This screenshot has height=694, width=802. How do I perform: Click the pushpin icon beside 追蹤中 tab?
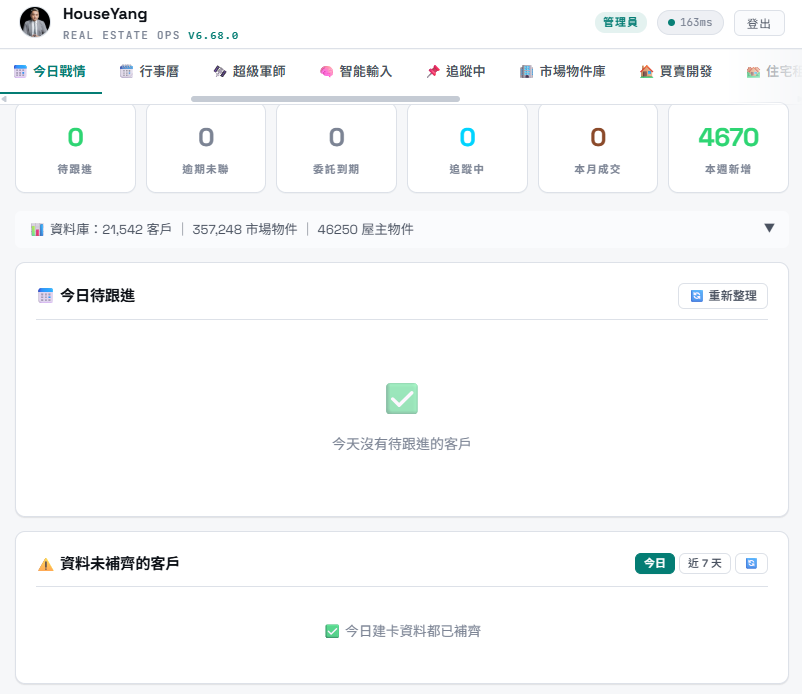pyautogui.click(x=433, y=72)
